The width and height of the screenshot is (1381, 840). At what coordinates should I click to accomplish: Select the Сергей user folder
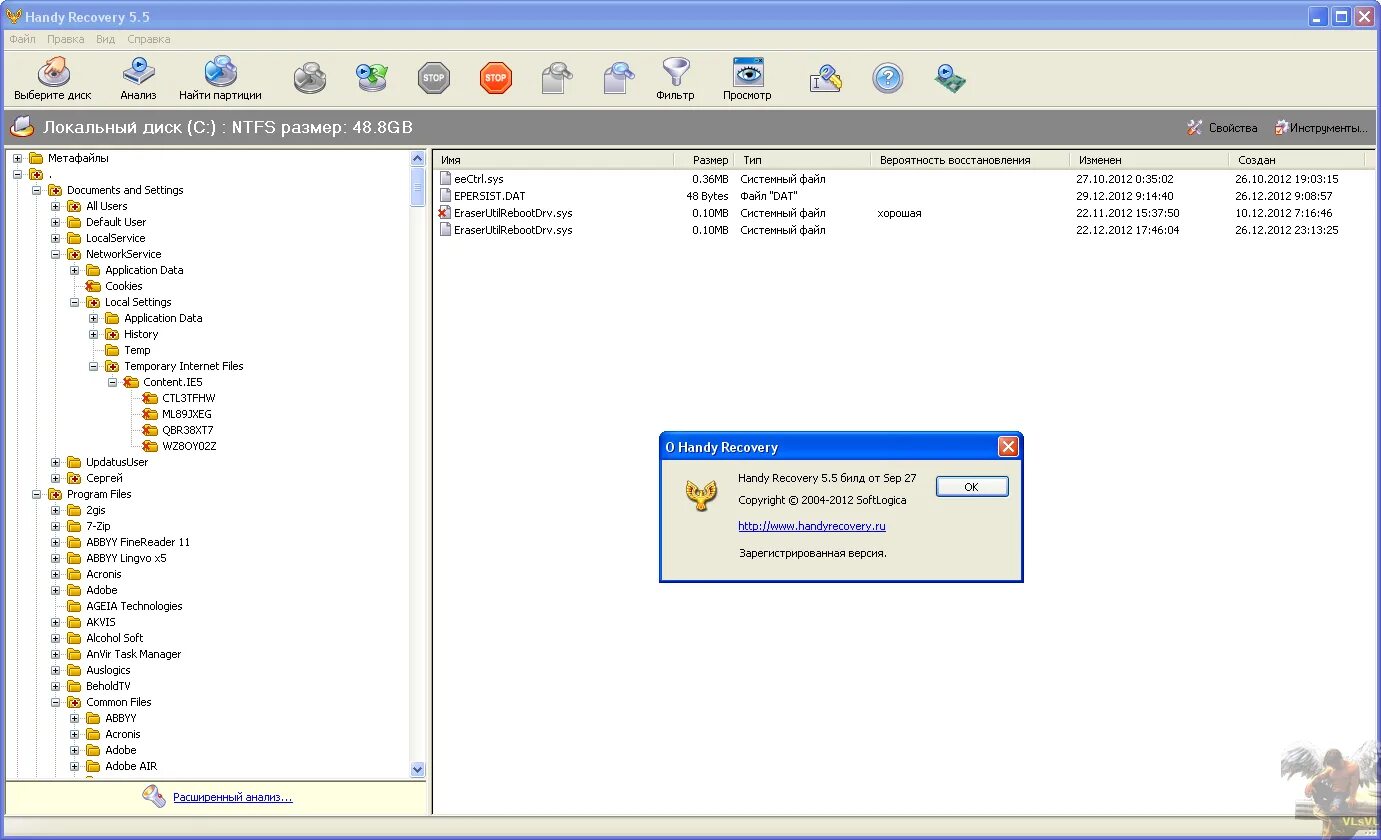(x=104, y=478)
